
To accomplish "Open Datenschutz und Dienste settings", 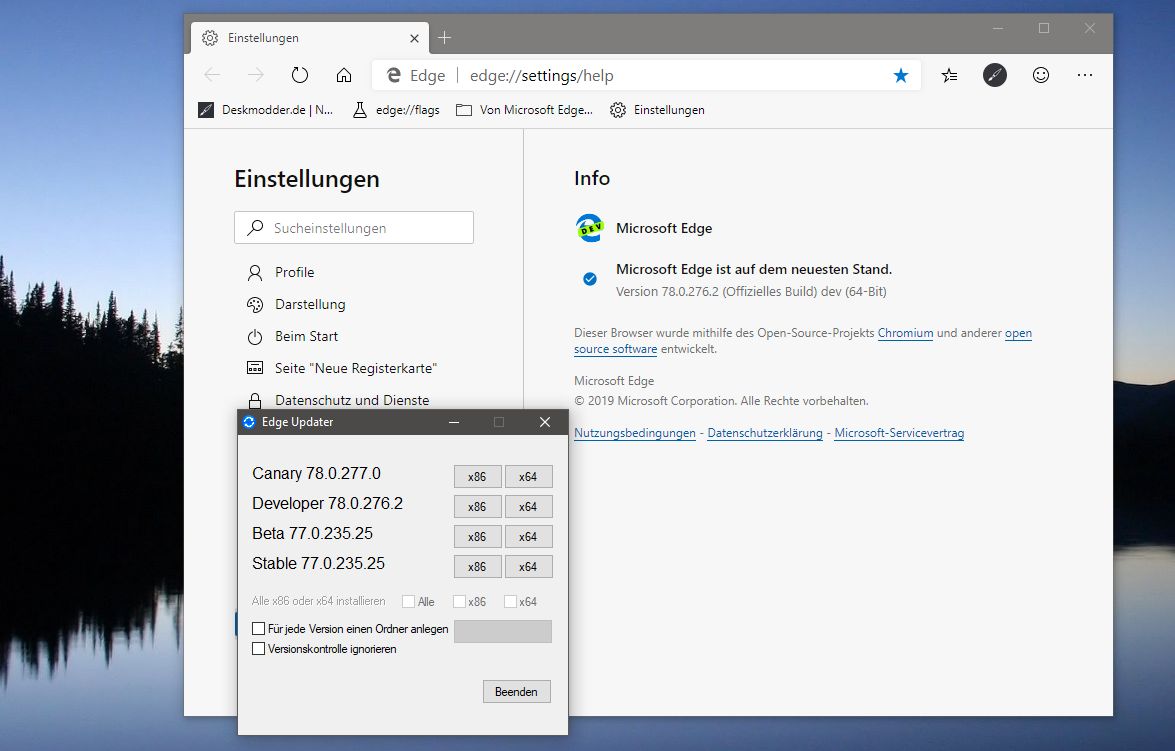I will coord(338,400).
